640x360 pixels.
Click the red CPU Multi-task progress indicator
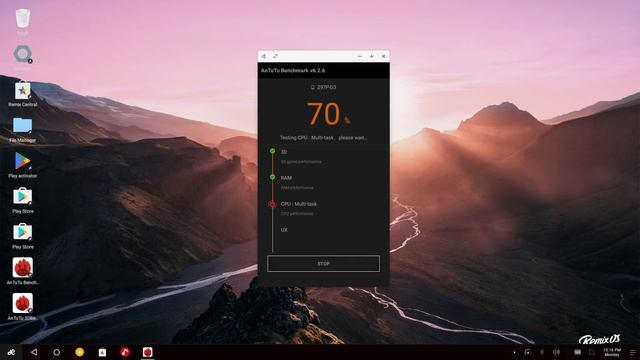(272, 204)
